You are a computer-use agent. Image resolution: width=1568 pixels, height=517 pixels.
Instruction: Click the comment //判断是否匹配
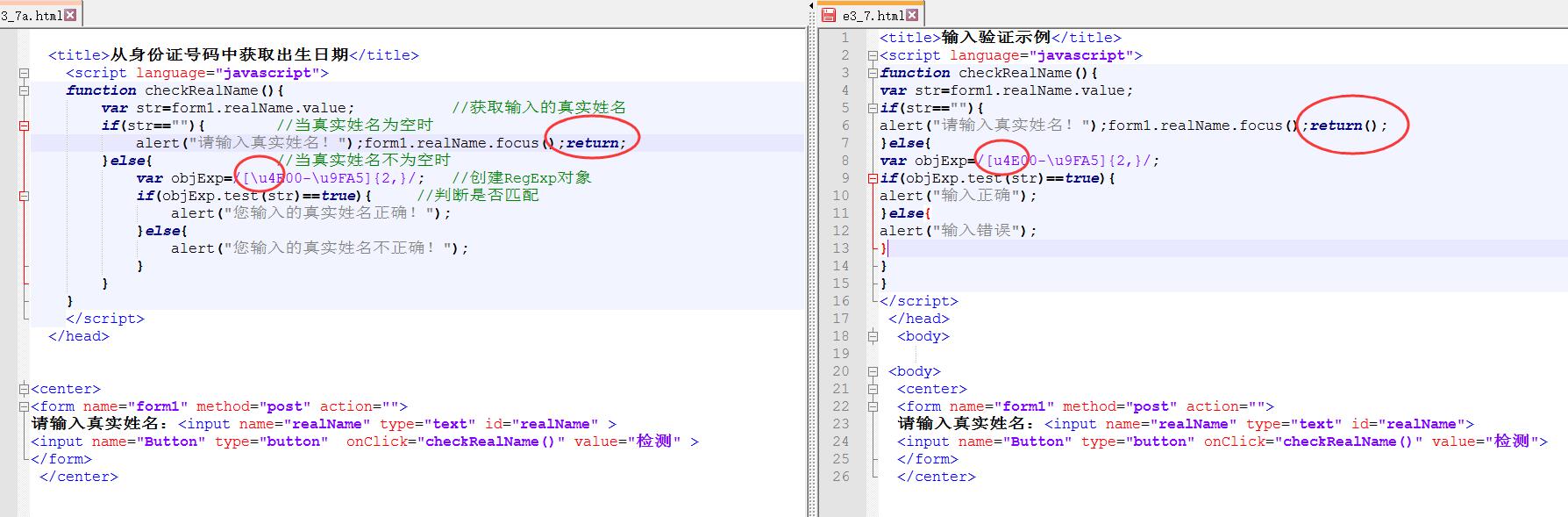click(x=478, y=196)
